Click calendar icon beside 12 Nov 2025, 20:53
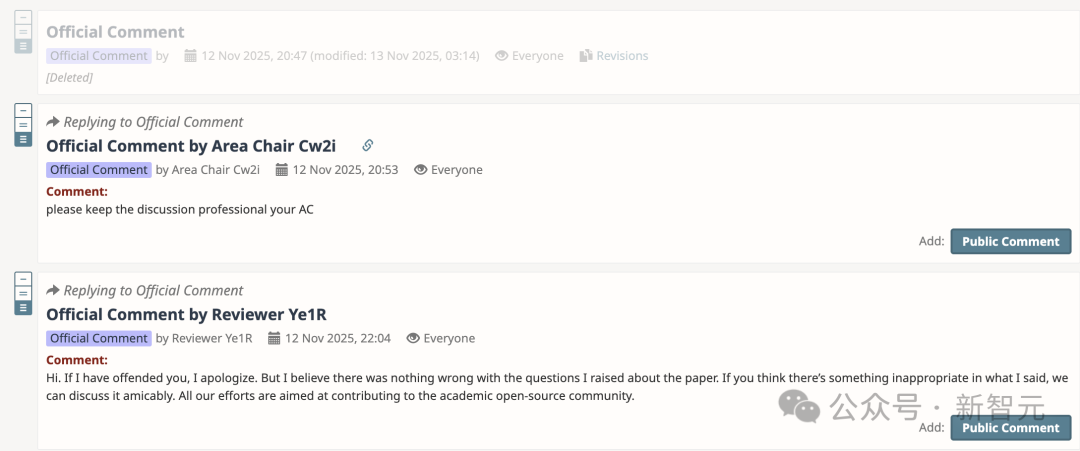The height and width of the screenshot is (451, 1080). coord(282,170)
